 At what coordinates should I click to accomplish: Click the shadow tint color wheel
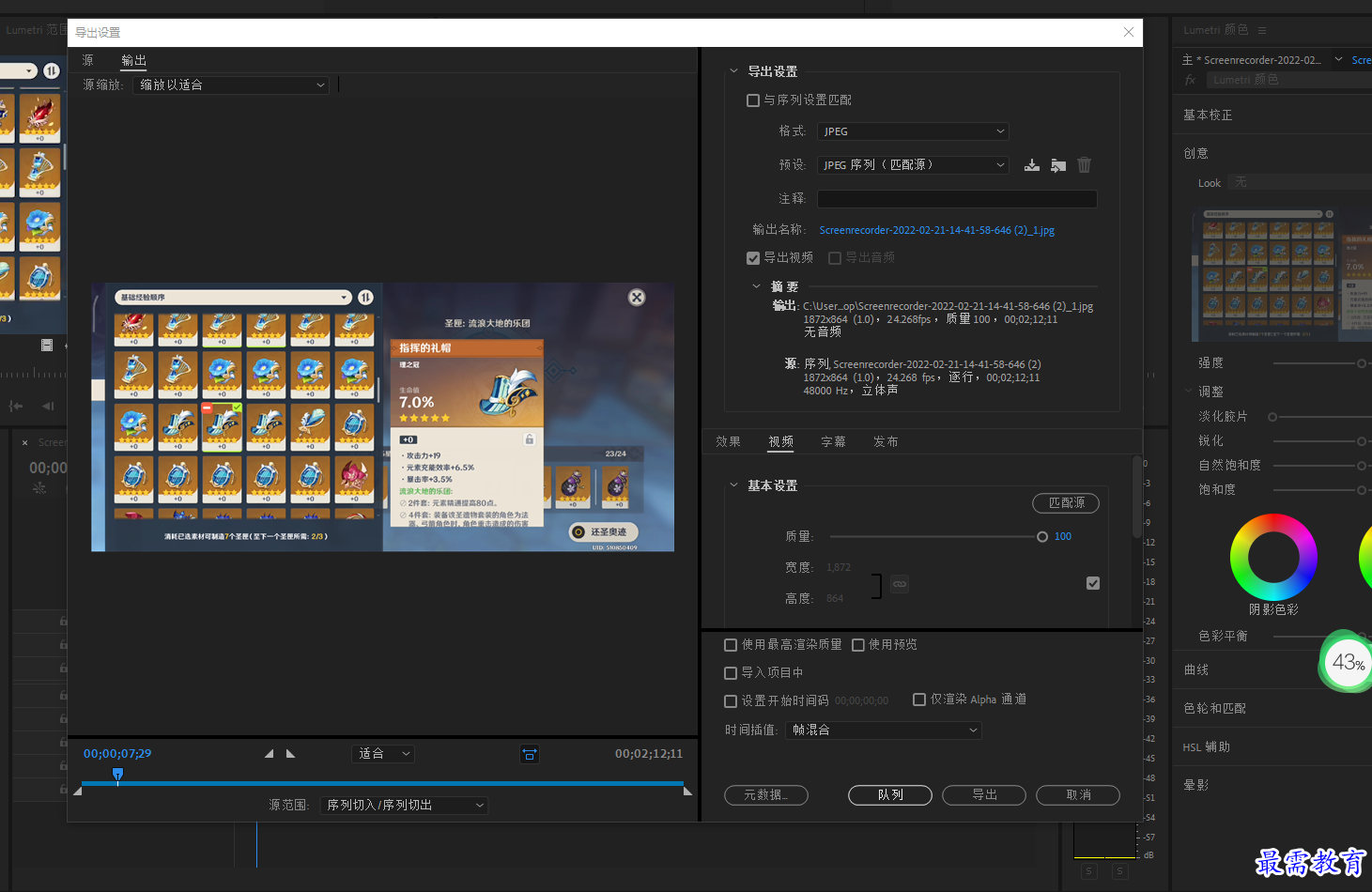point(1273,557)
